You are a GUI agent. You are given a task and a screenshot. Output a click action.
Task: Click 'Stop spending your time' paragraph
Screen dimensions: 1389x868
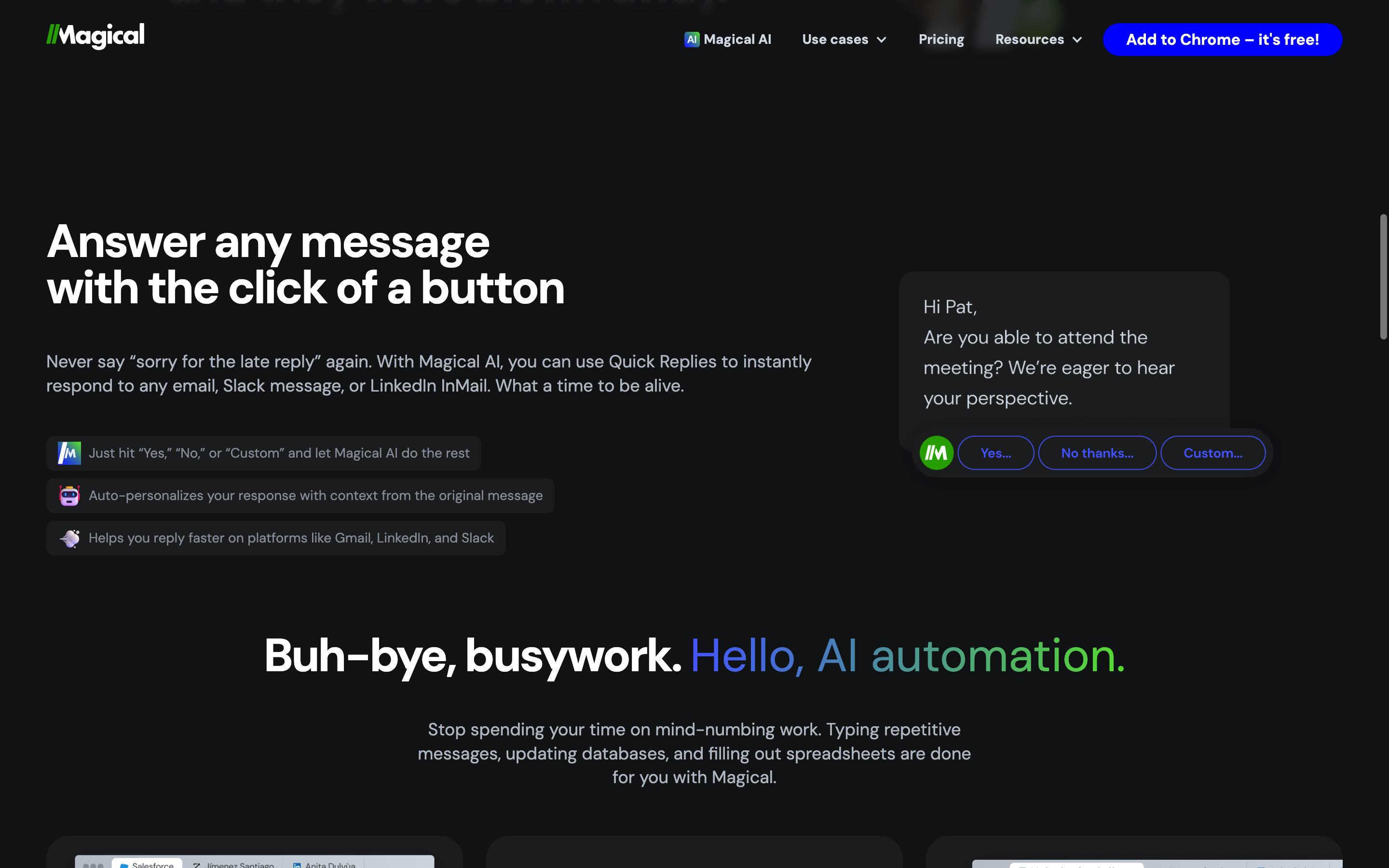pyautogui.click(x=694, y=753)
